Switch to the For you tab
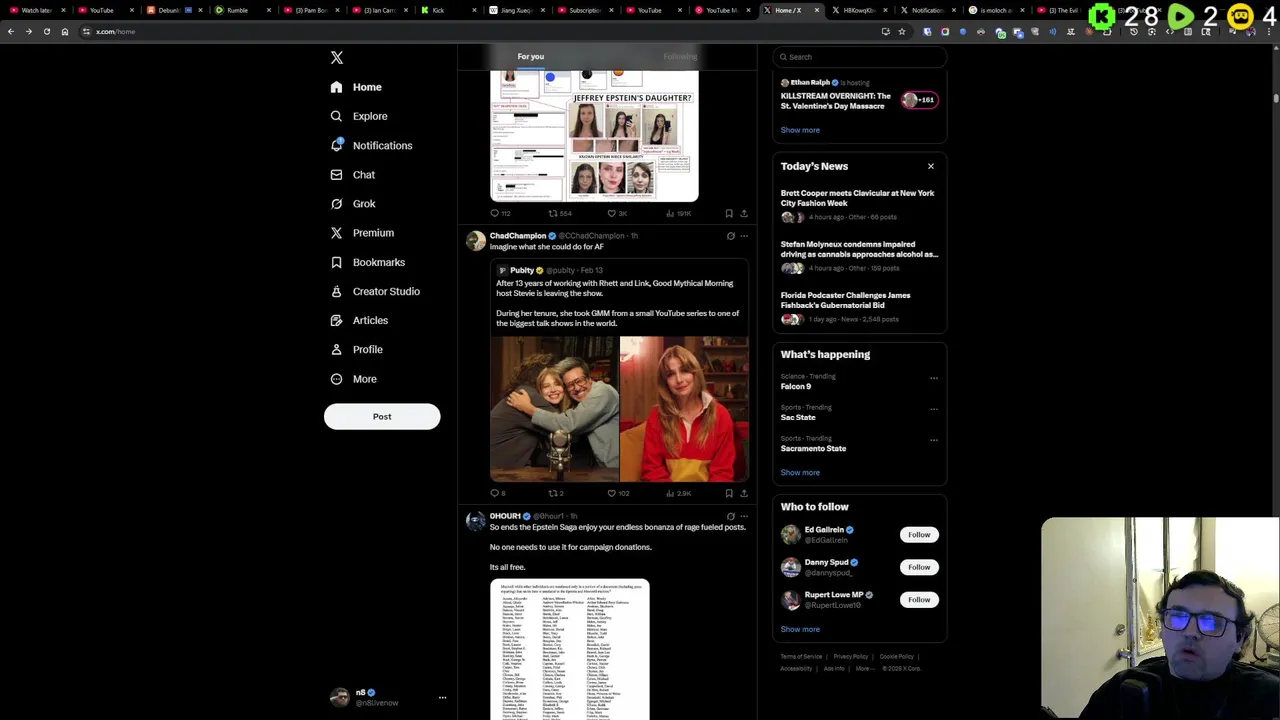The height and width of the screenshot is (720, 1280). coord(531,57)
